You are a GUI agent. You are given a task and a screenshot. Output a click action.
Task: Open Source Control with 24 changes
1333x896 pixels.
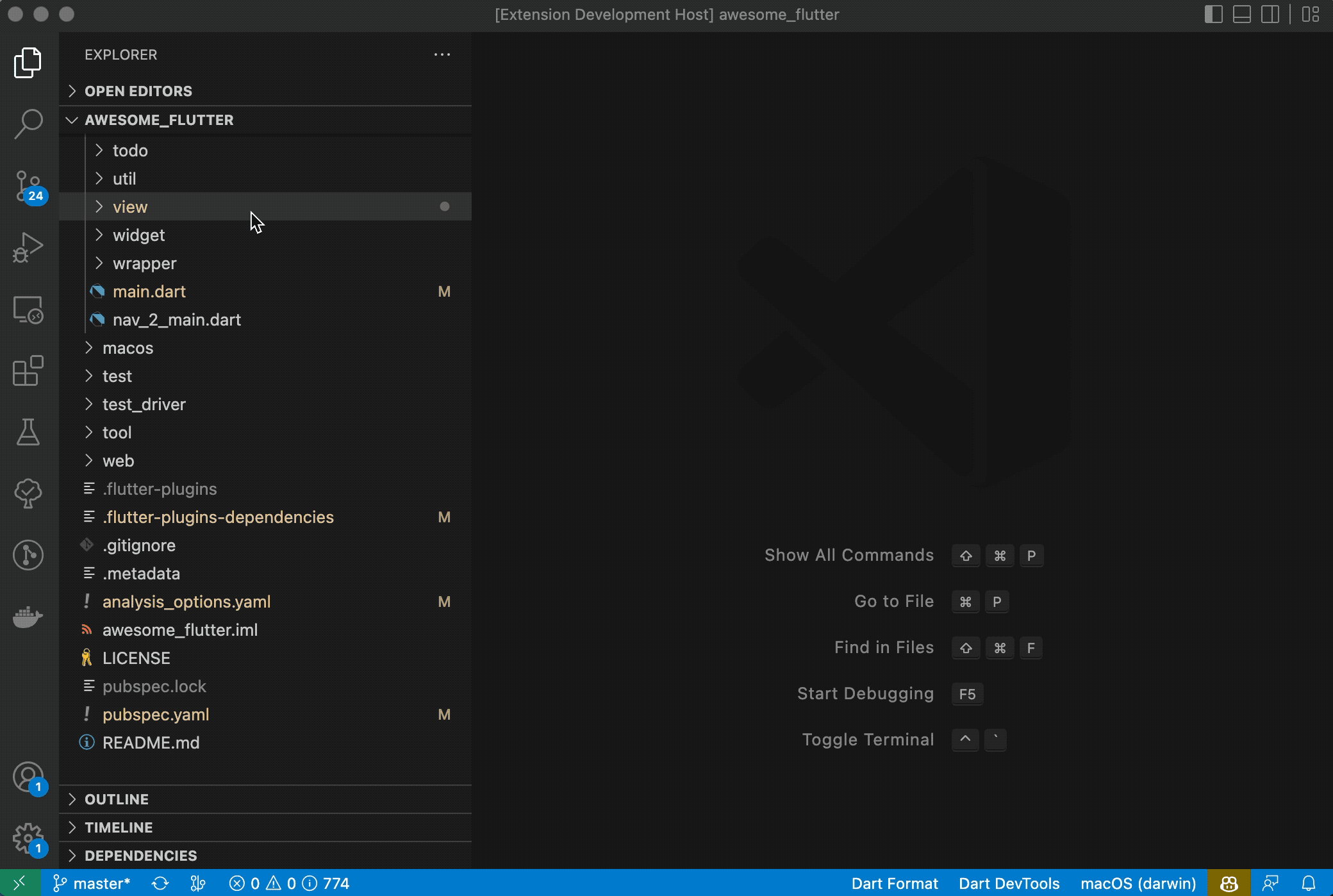tap(28, 187)
